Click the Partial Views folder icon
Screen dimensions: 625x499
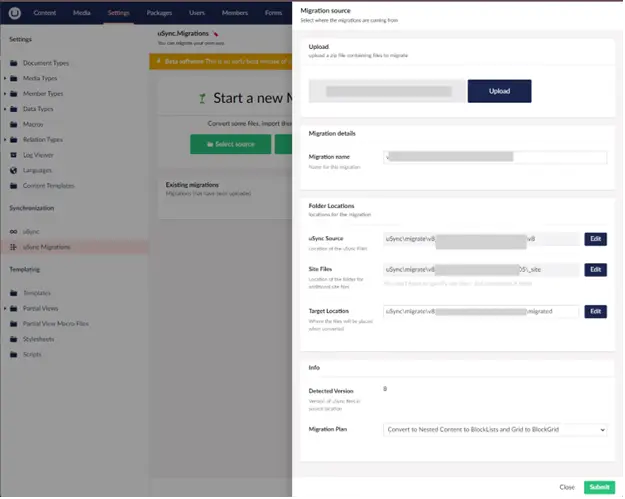click(14, 309)
